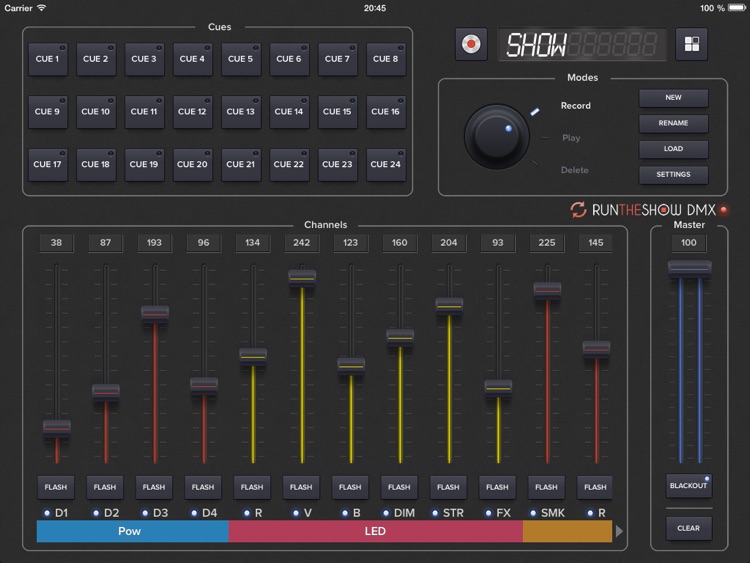Toggle the SMK channel indicator light

point(533,513)
